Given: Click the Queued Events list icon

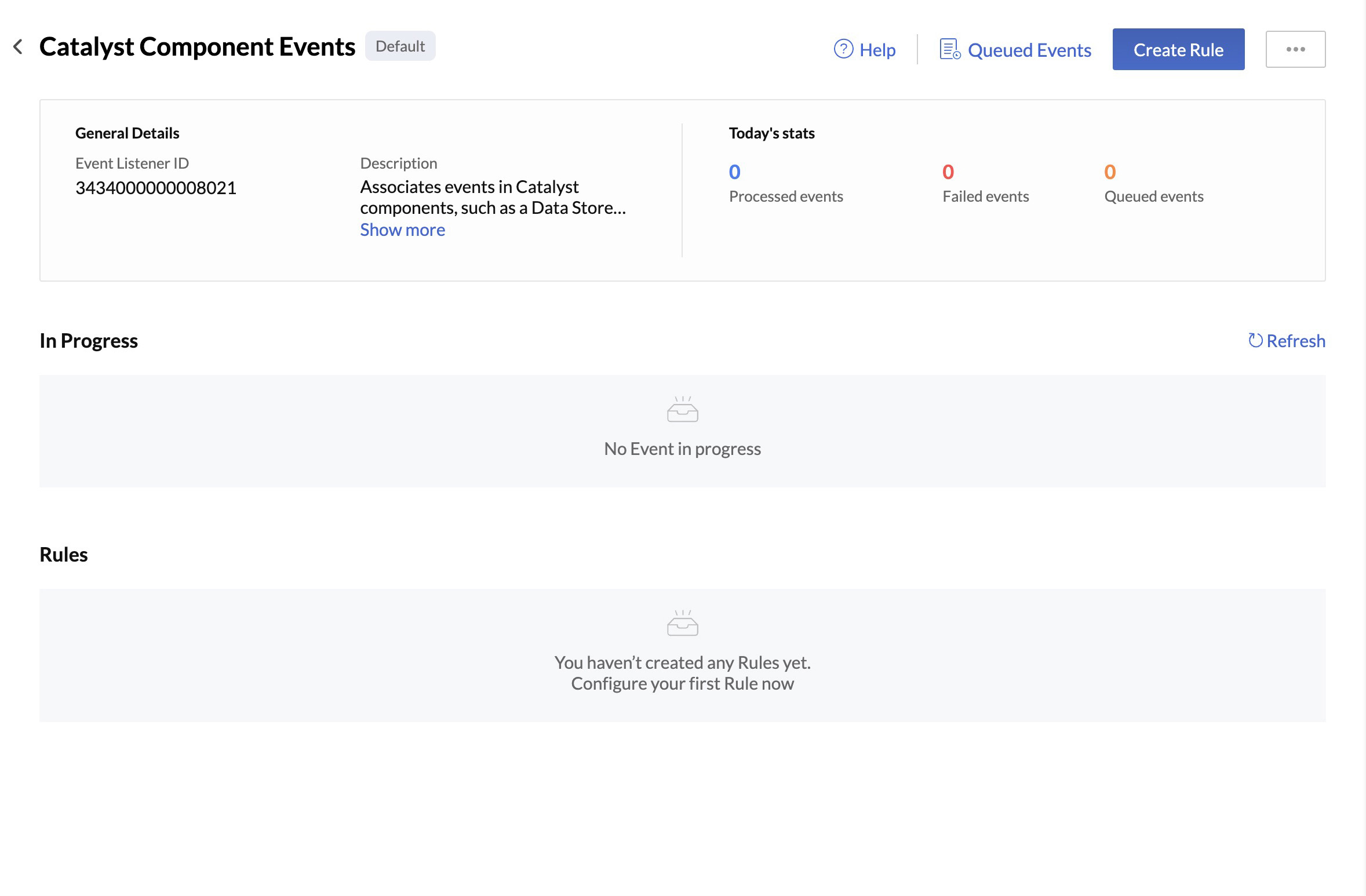Looking at the screenshot, I should (x=950, y=49).
